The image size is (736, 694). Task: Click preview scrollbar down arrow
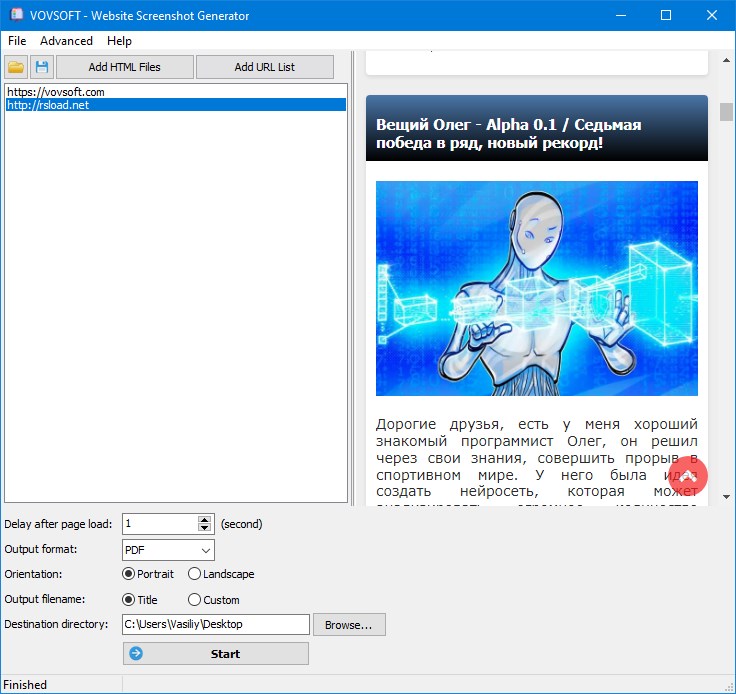pyautogui.click(x=726, y=496)
